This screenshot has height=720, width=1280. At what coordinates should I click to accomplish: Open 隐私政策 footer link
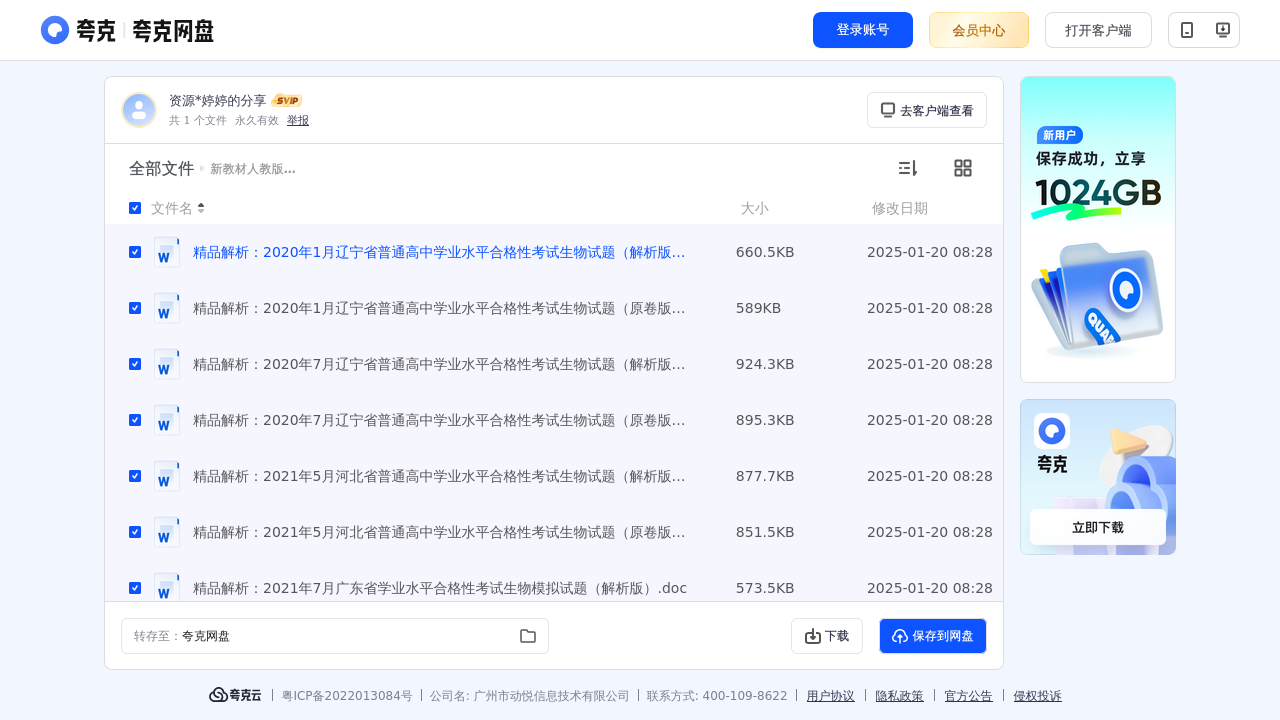[900, 696]
